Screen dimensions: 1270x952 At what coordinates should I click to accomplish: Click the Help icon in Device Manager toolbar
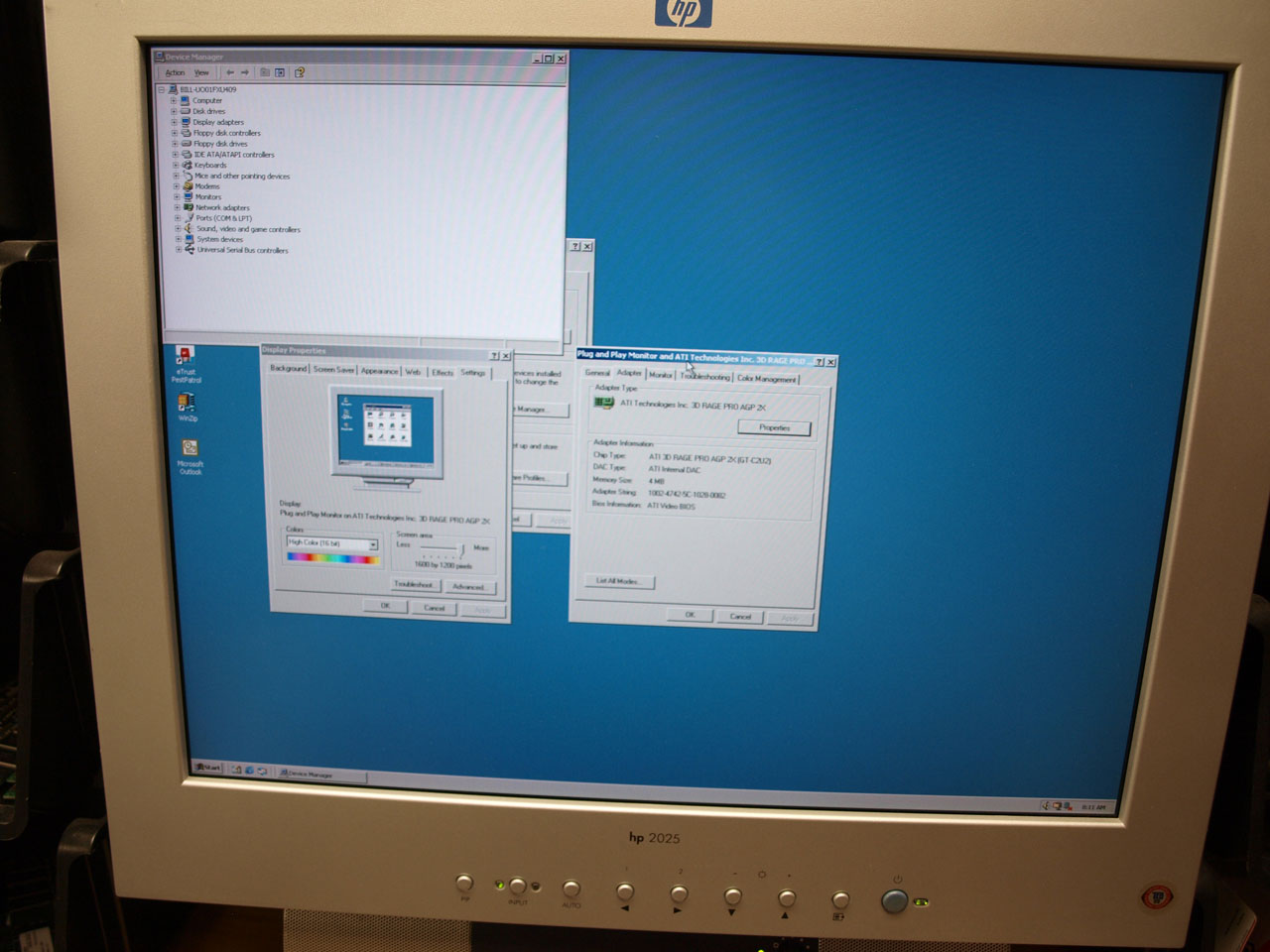click(x=299, y=72)
